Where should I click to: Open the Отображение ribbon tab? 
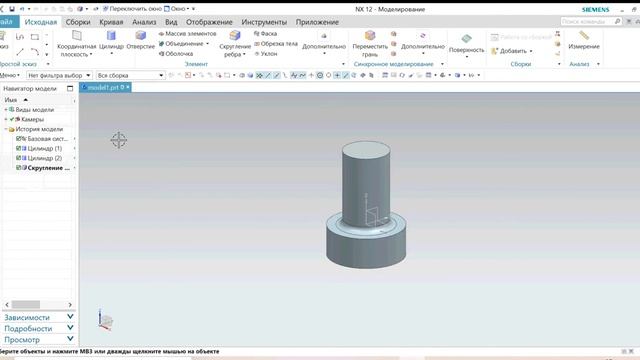click(209, 22)
